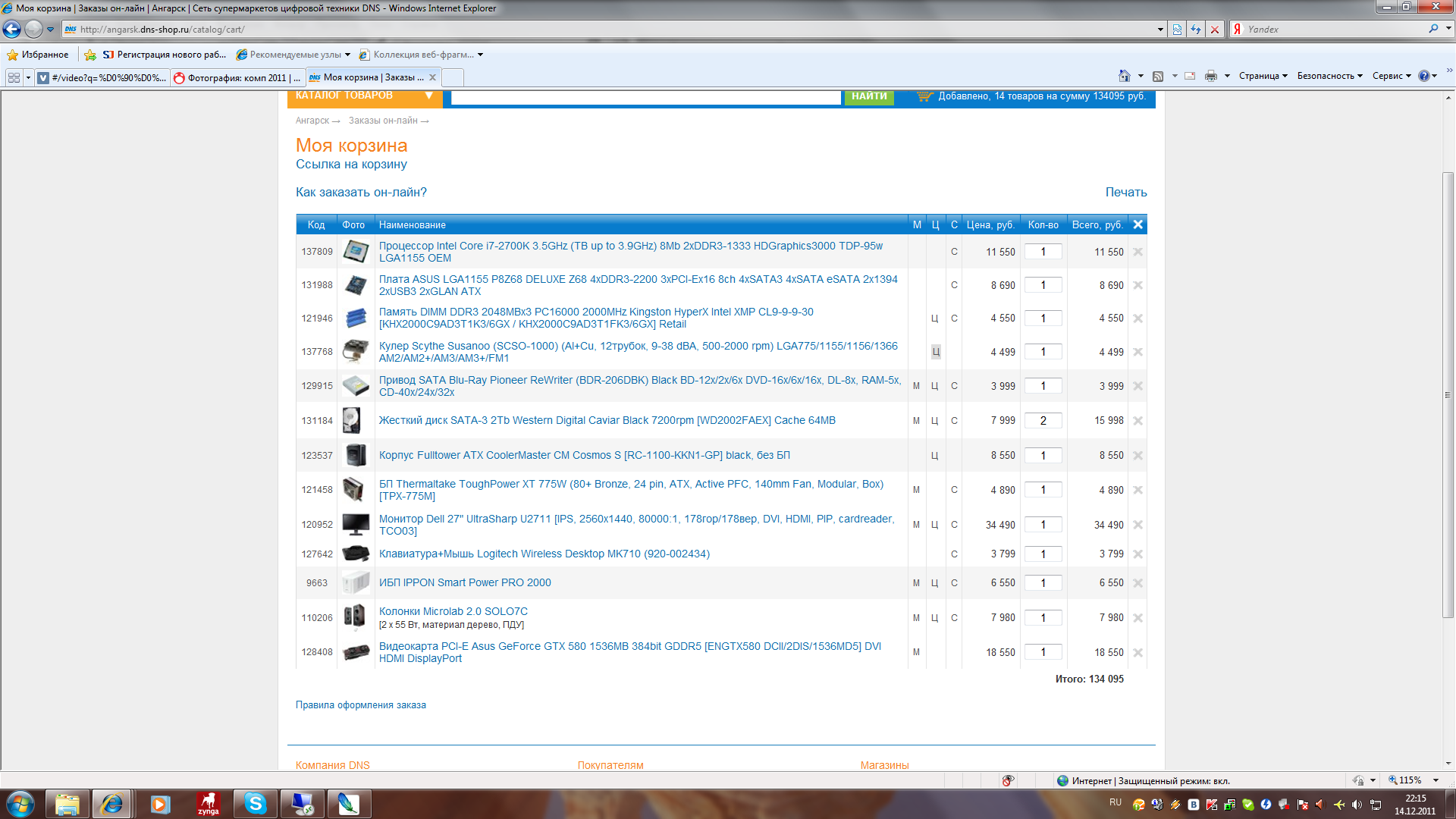The image size is (1456, 819).
Task: Open Skype from the Windows taskbar
Action: (x=256, y=804)
